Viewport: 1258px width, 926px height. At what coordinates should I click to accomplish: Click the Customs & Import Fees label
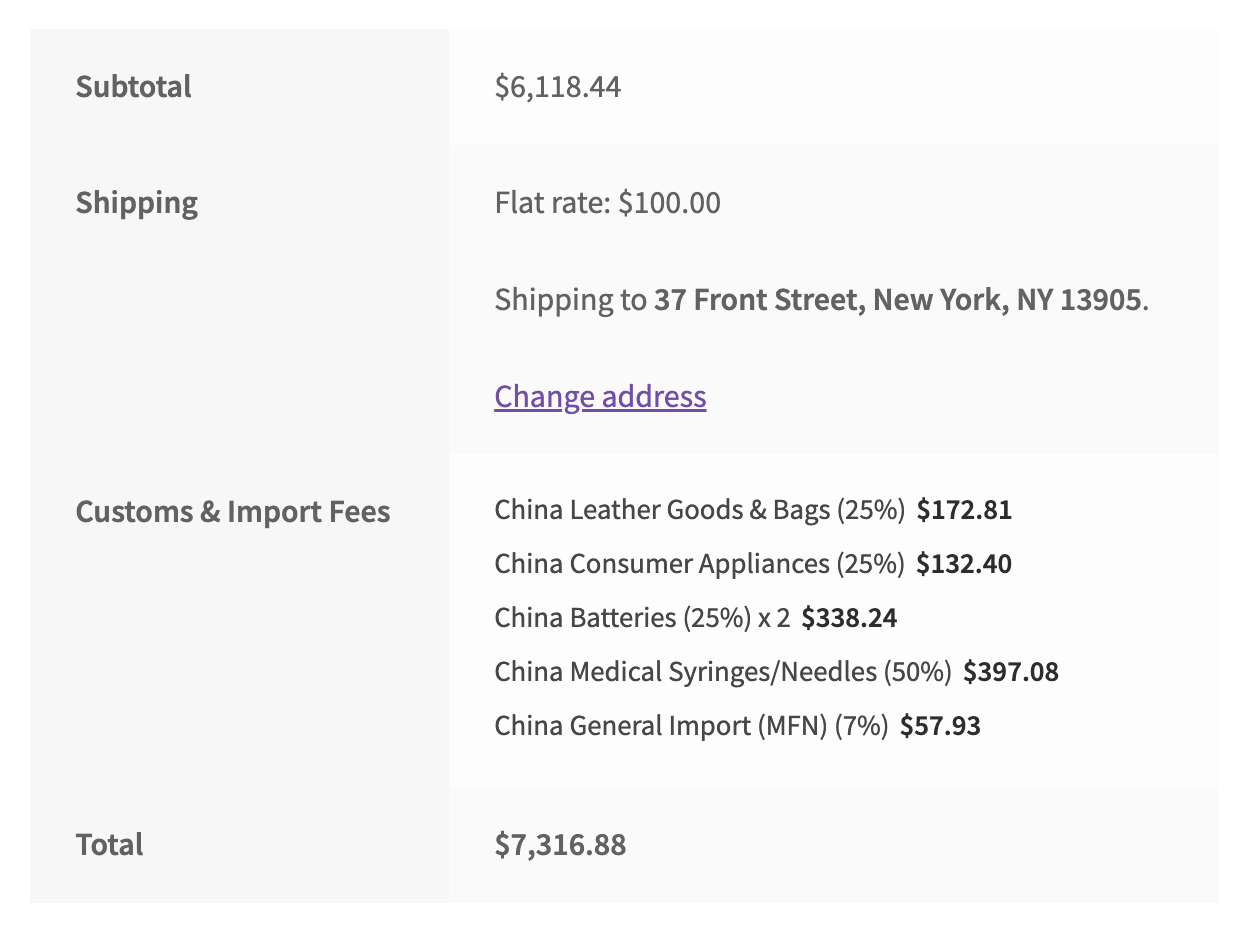(x=233, y=512)
